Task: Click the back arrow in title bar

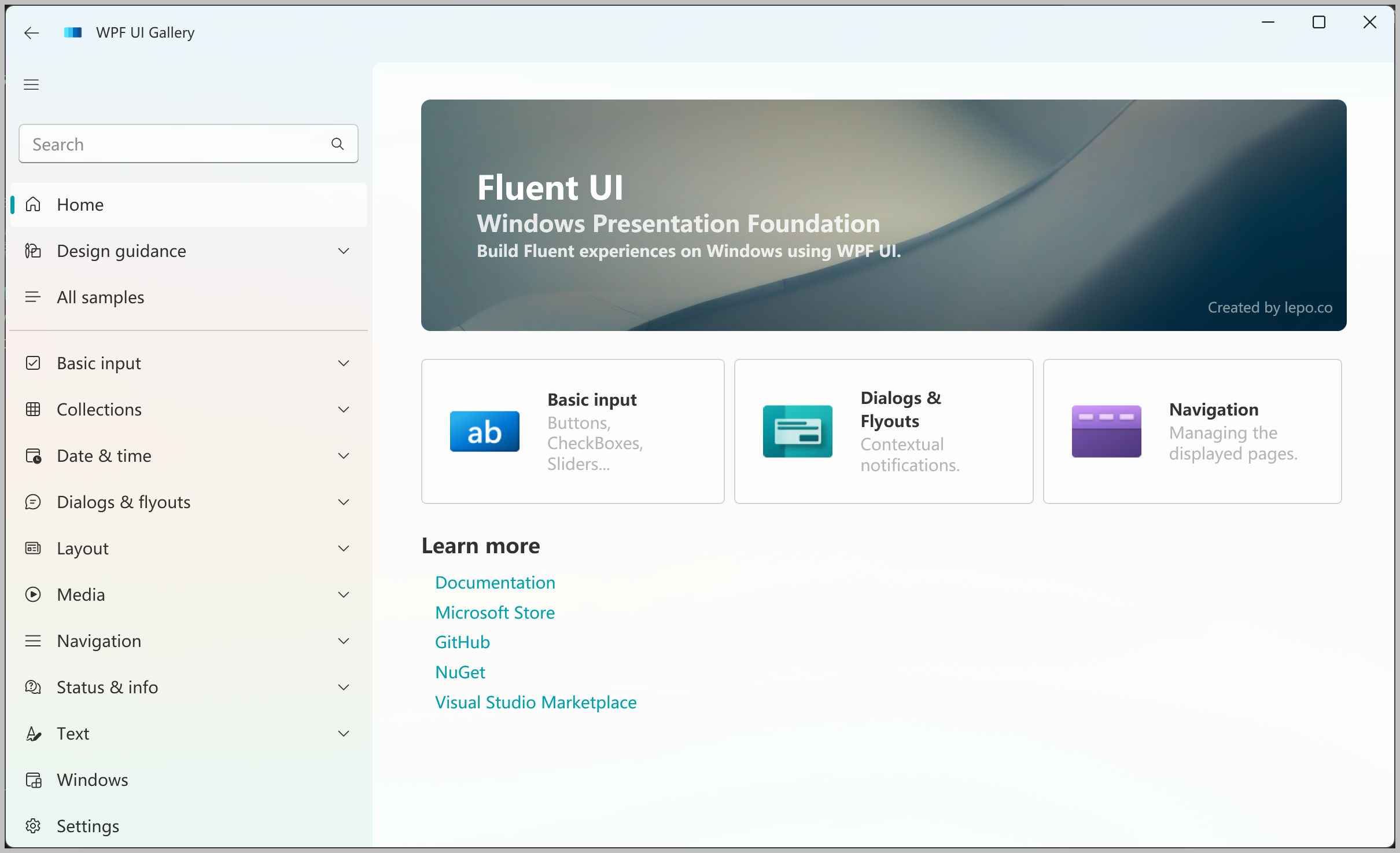Action: click(32, 33)
